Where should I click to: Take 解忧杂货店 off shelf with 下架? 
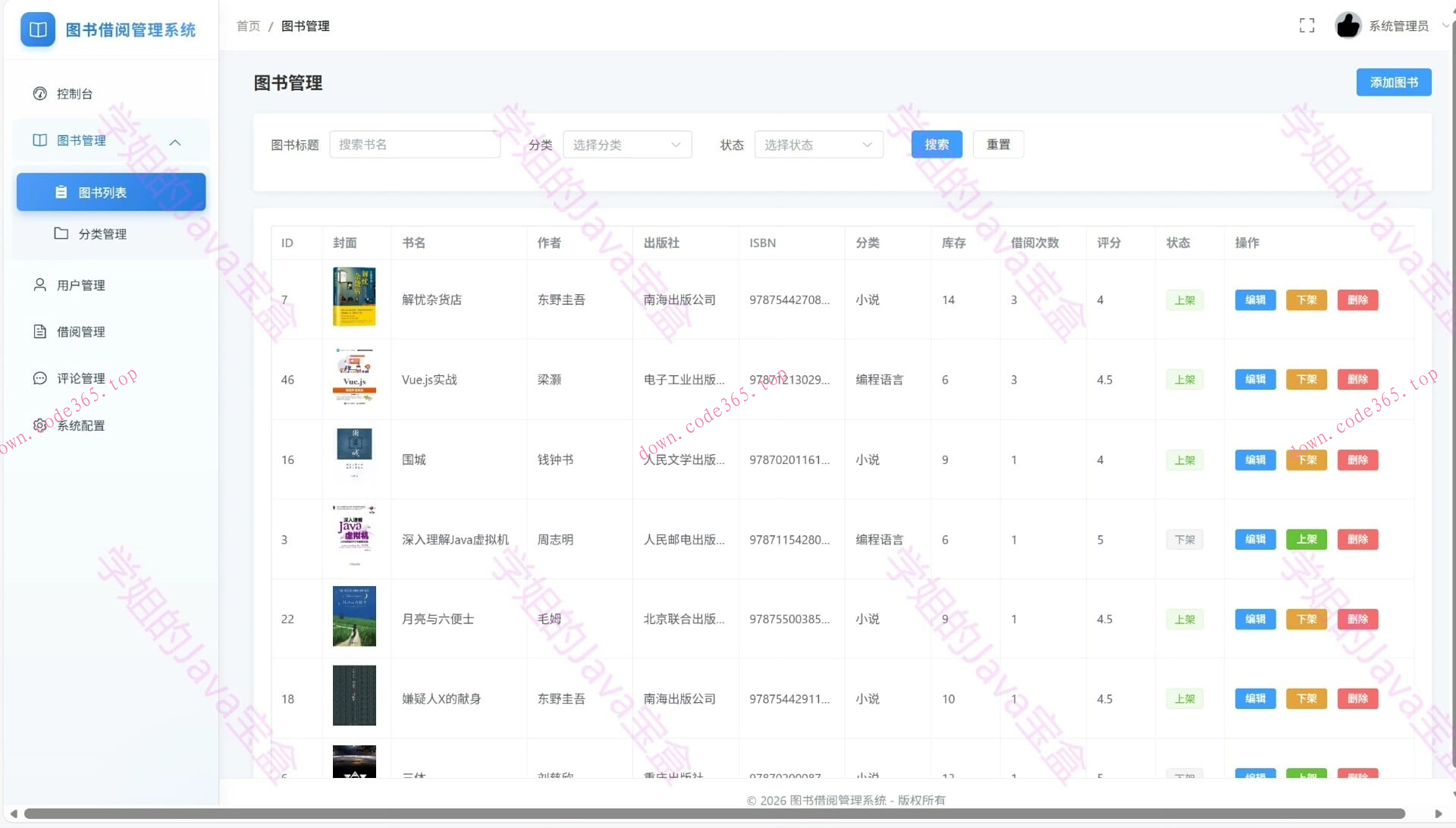(x=1306, y=300)
